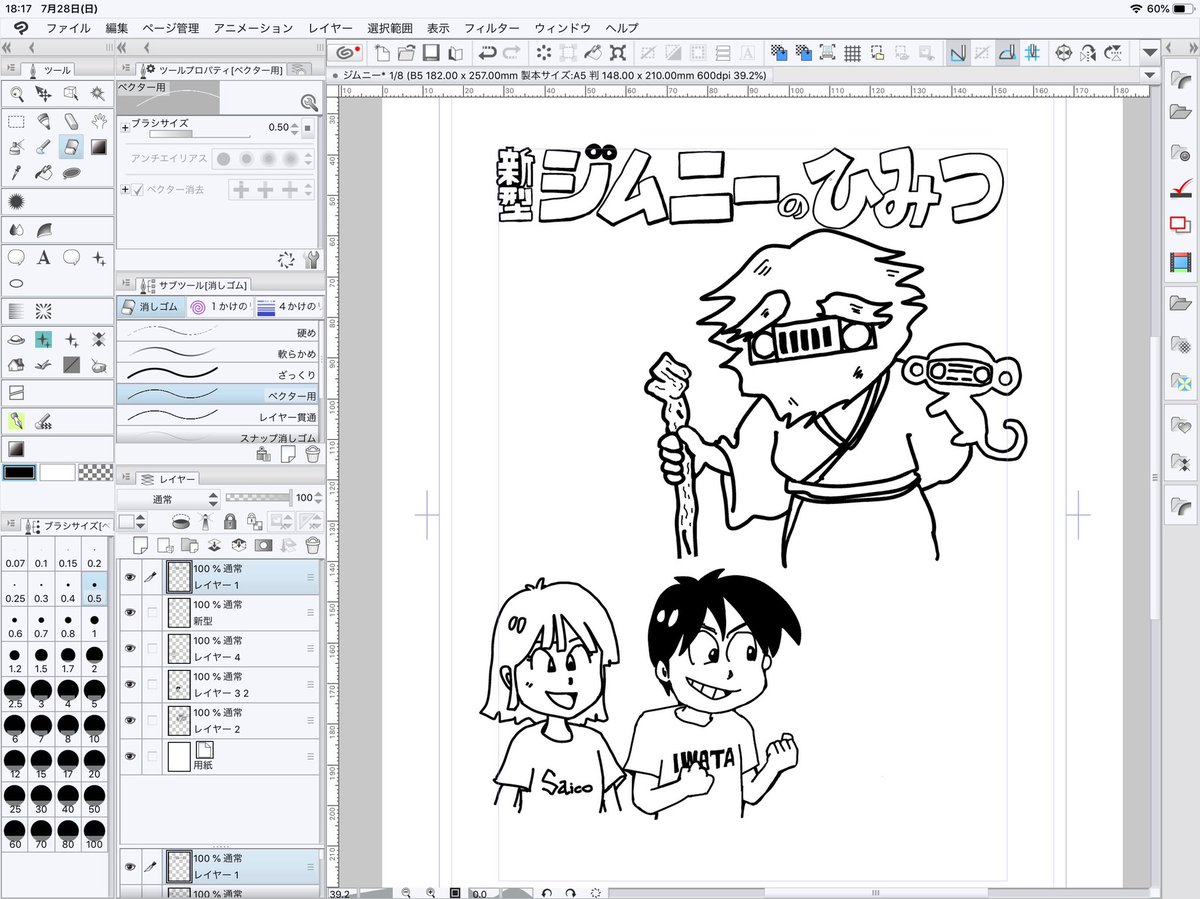This screenshot has height=899, width=1200.
Task: Open the アニメーション menu
Action: tap(253, 28)
